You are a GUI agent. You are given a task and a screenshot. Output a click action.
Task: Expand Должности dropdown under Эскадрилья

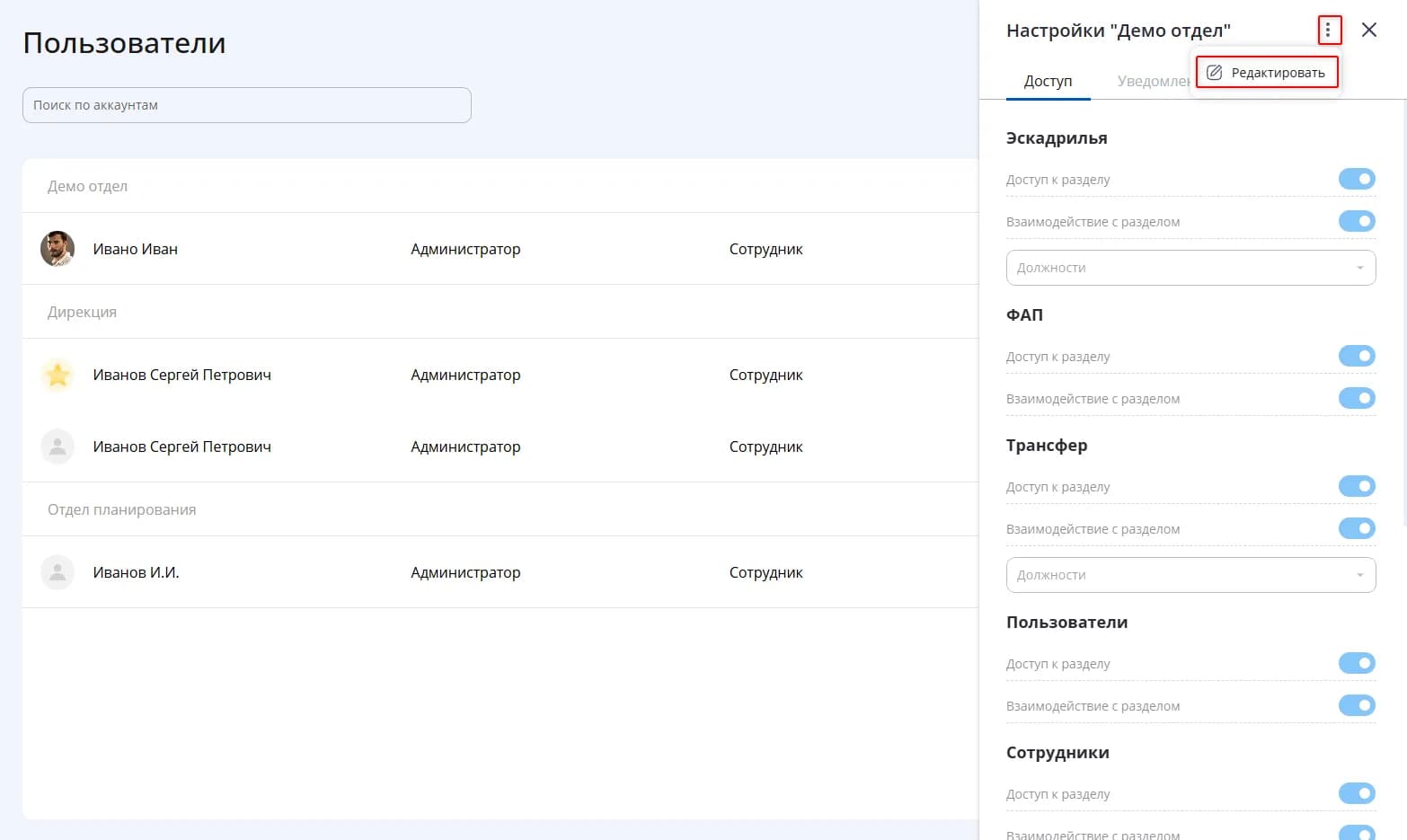coord(1190,268)
